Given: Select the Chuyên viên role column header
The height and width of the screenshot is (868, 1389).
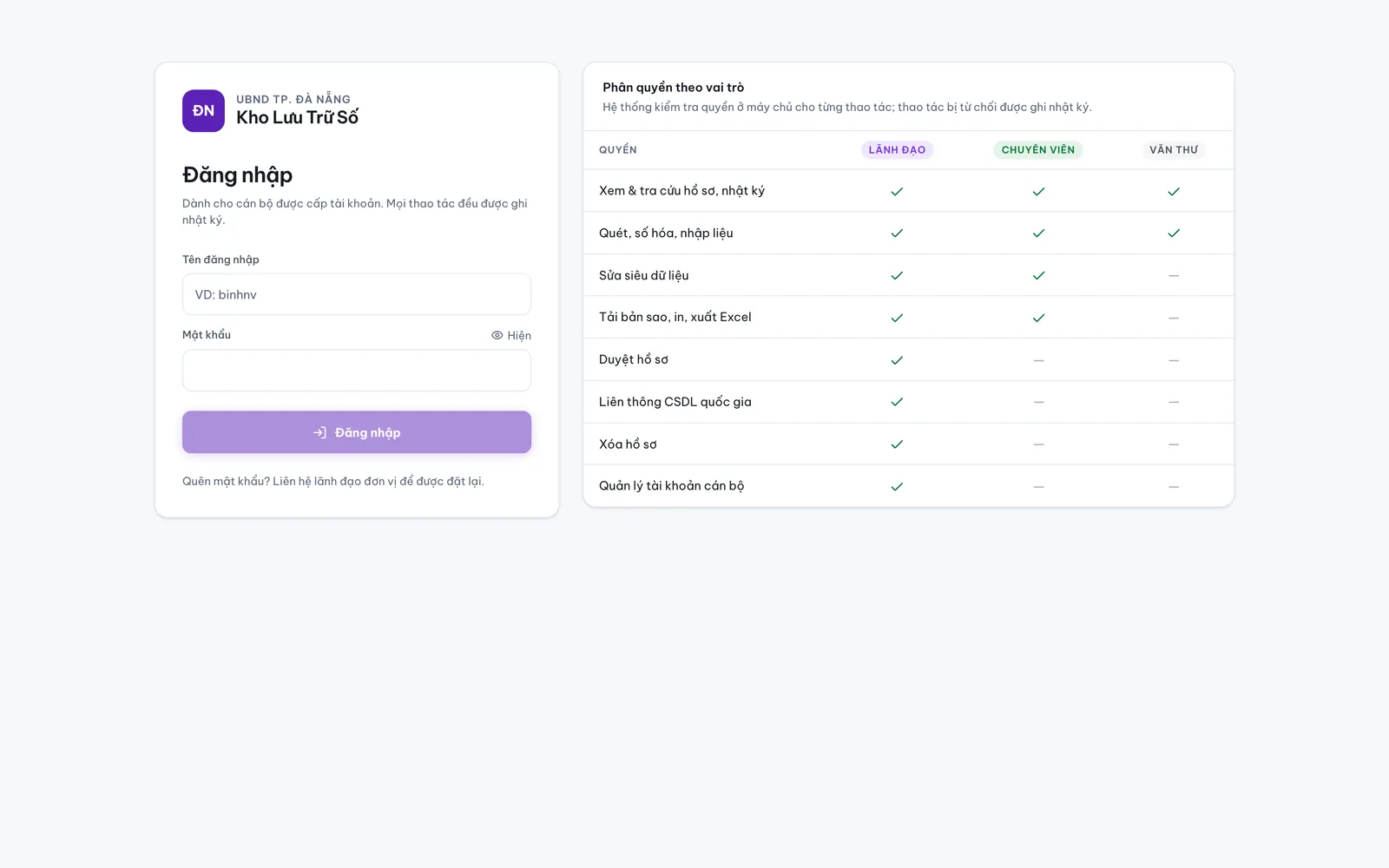Looking at the screenshot, I should pos(1038,150).
